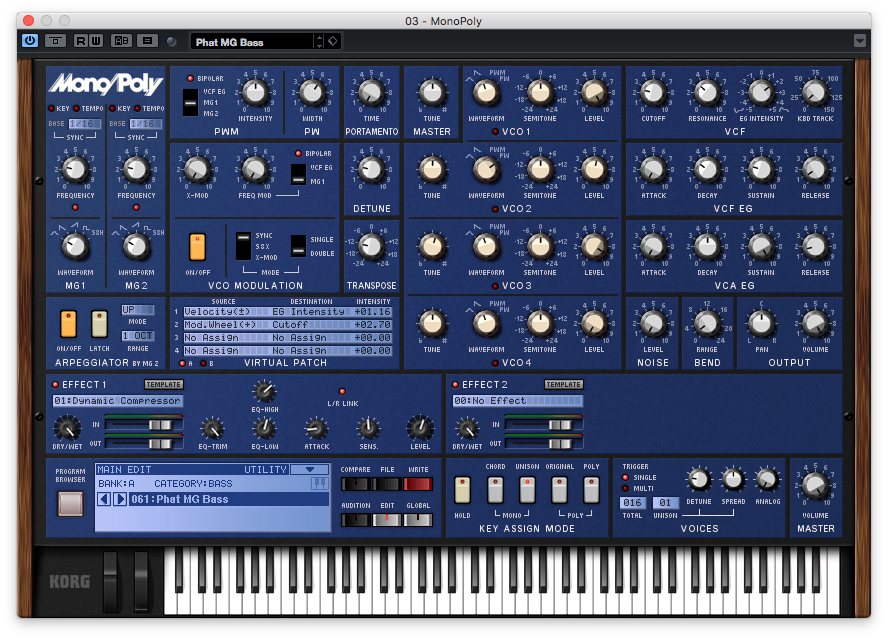The width and height of the screenshot is (888, 639).
Task: Select the Multi trigger option
Action: 626,488
